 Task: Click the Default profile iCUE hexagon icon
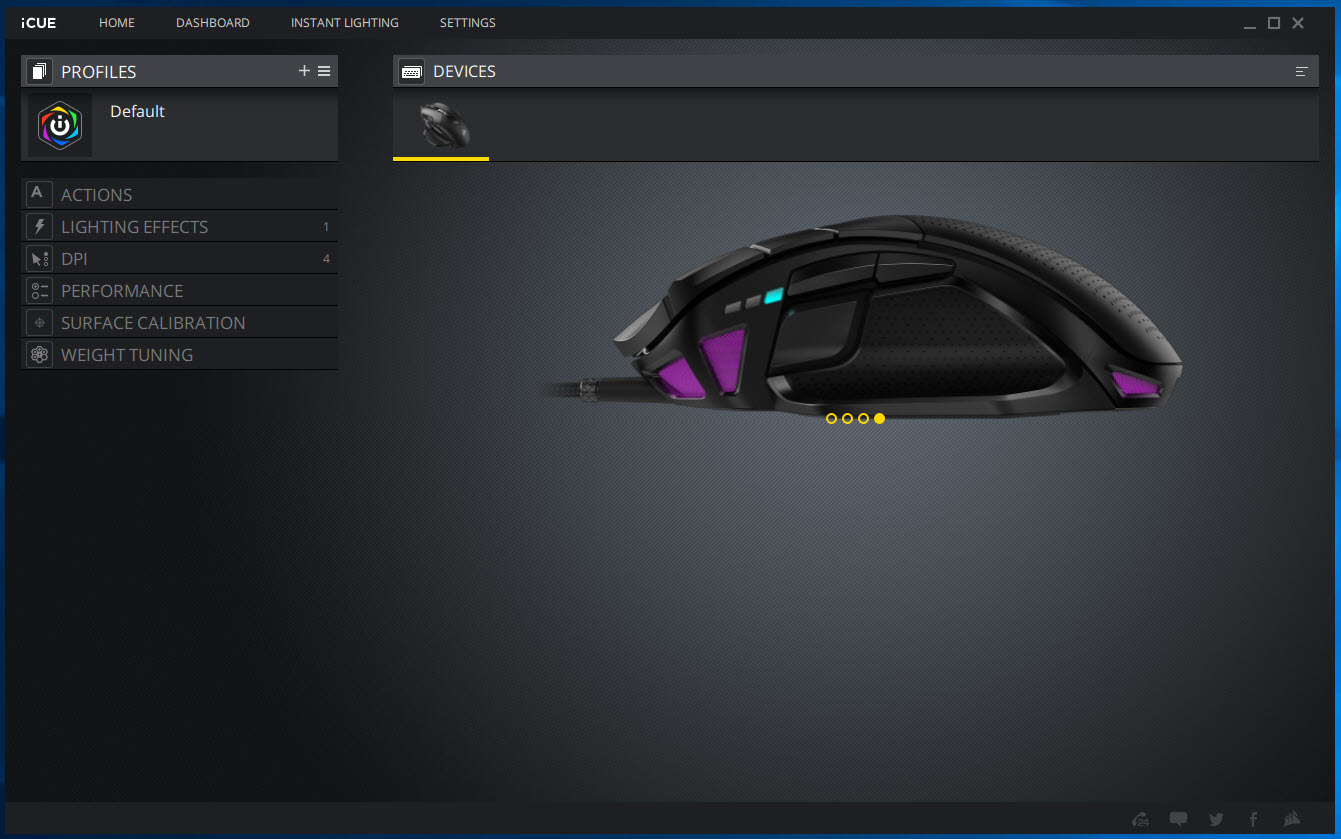click(60, 125)
